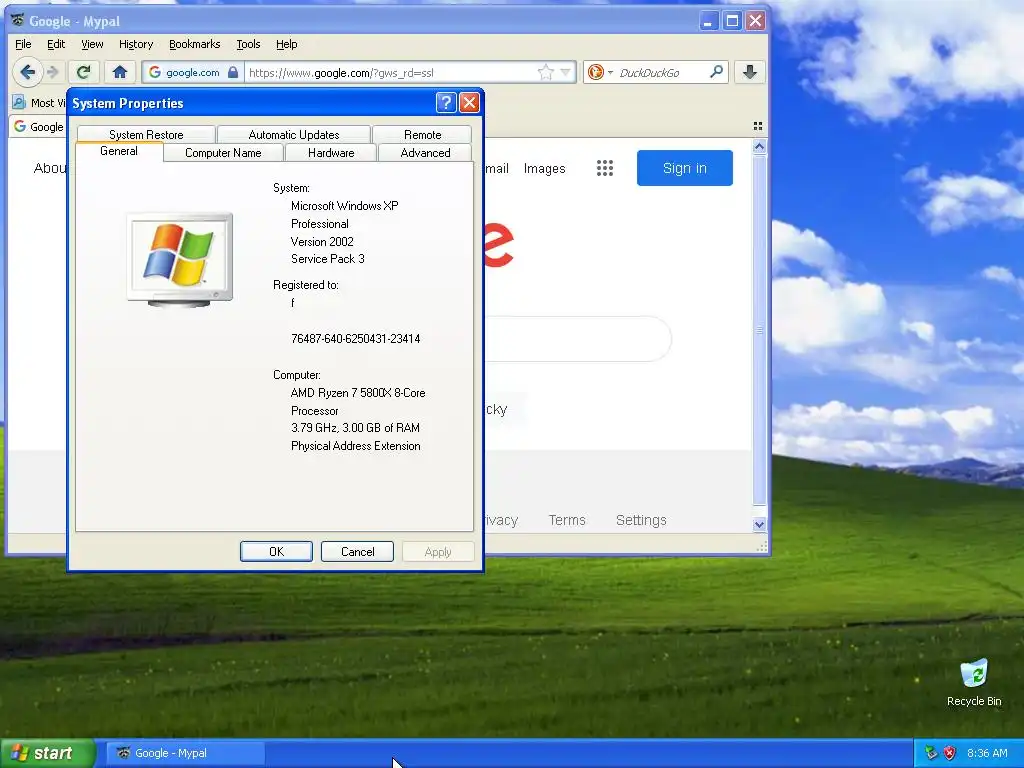
Task: Reload the page with the refresh icon
Action: tap(83, 72)
